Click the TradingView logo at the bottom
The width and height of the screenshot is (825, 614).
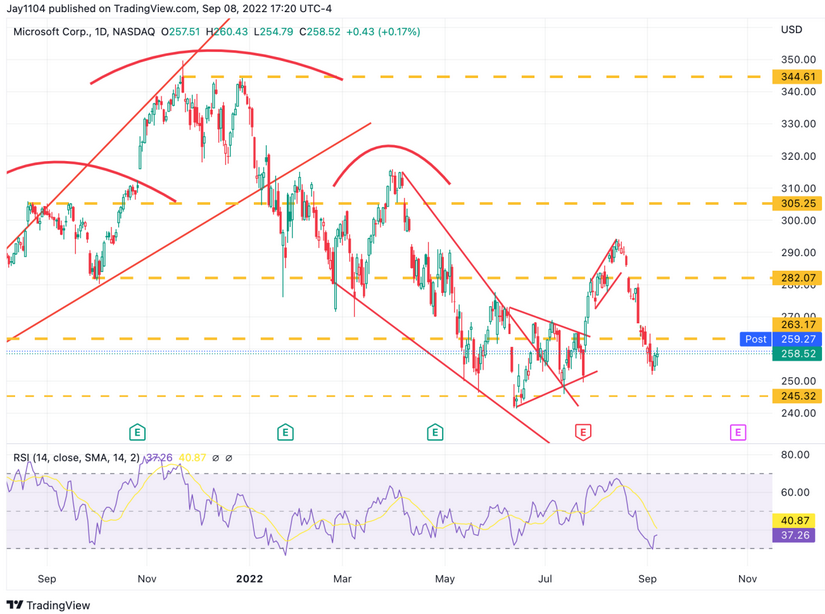click(48, 605)
